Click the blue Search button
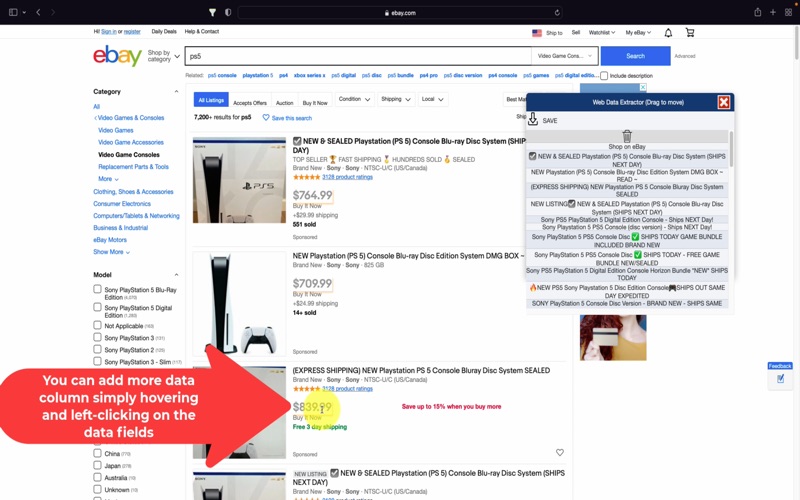This screenshot has height=500, width=800. [635, 56]
